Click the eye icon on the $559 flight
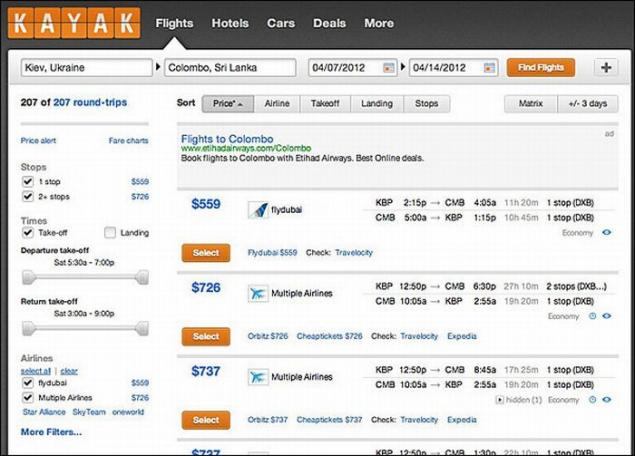This screenshot has height=456, width=635. (x=606, y=232)
